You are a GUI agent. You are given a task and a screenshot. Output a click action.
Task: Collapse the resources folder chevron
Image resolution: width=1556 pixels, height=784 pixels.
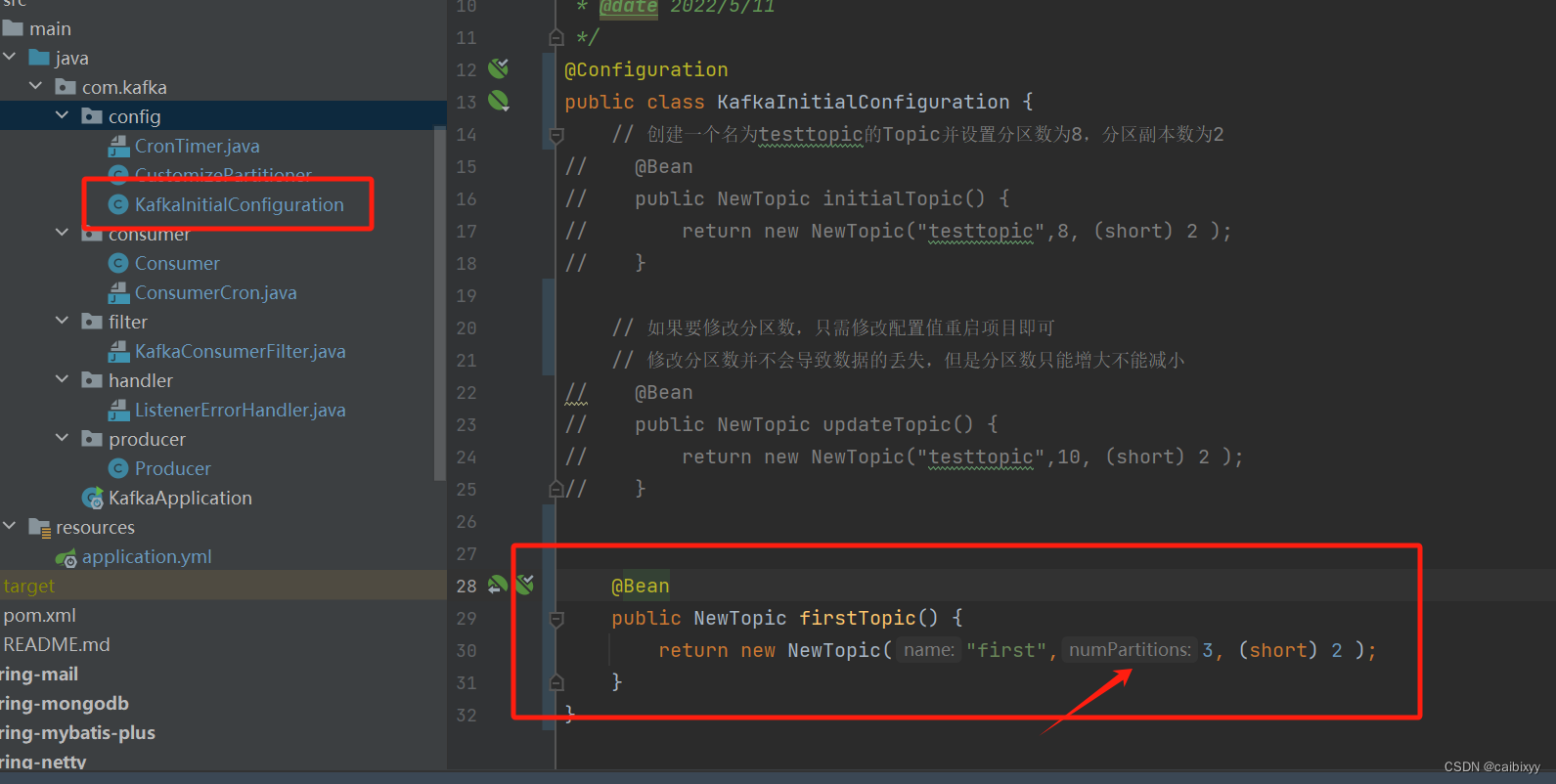tap(10, 527)
